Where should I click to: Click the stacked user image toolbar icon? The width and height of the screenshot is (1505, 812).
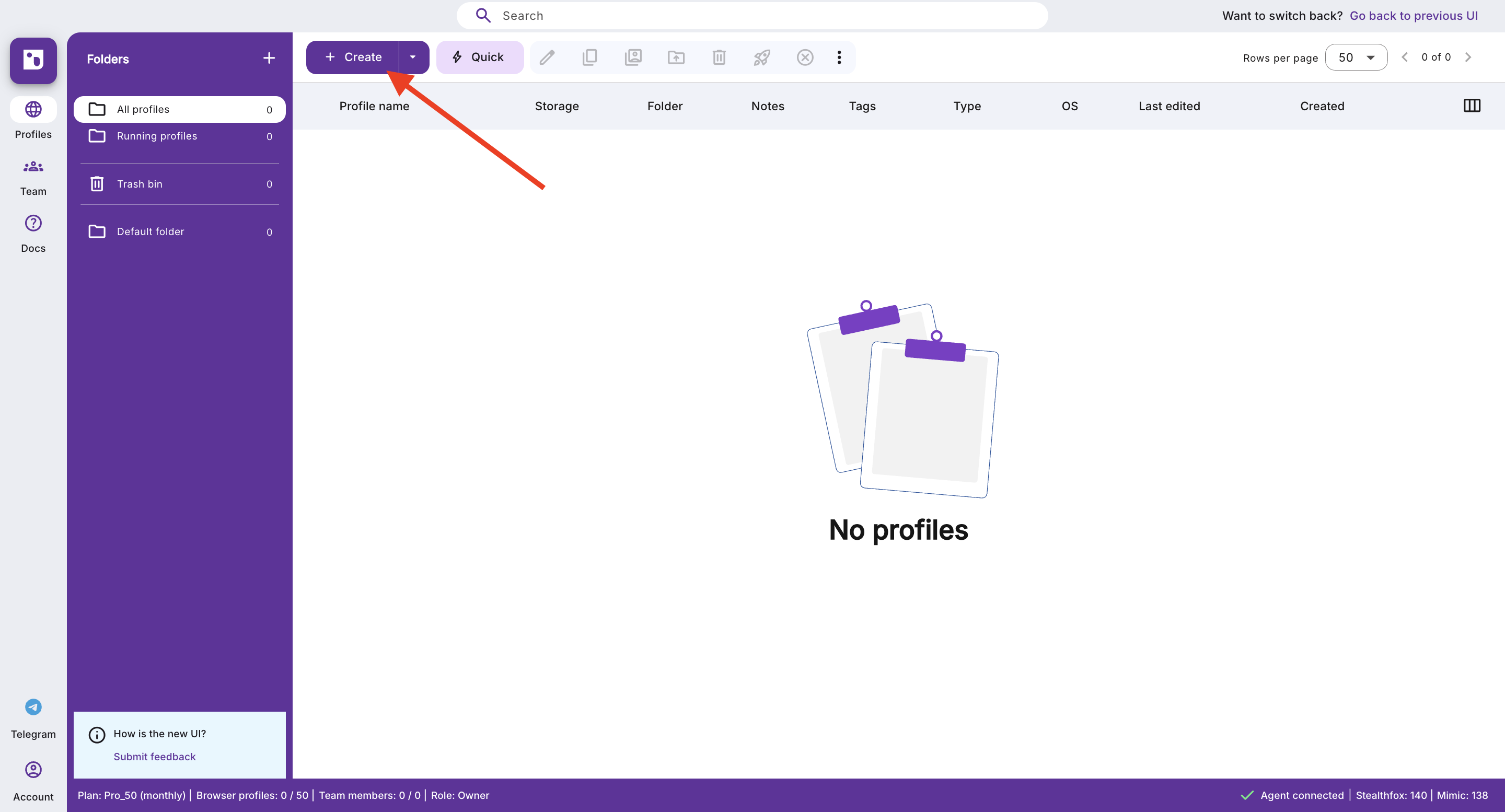633,57
